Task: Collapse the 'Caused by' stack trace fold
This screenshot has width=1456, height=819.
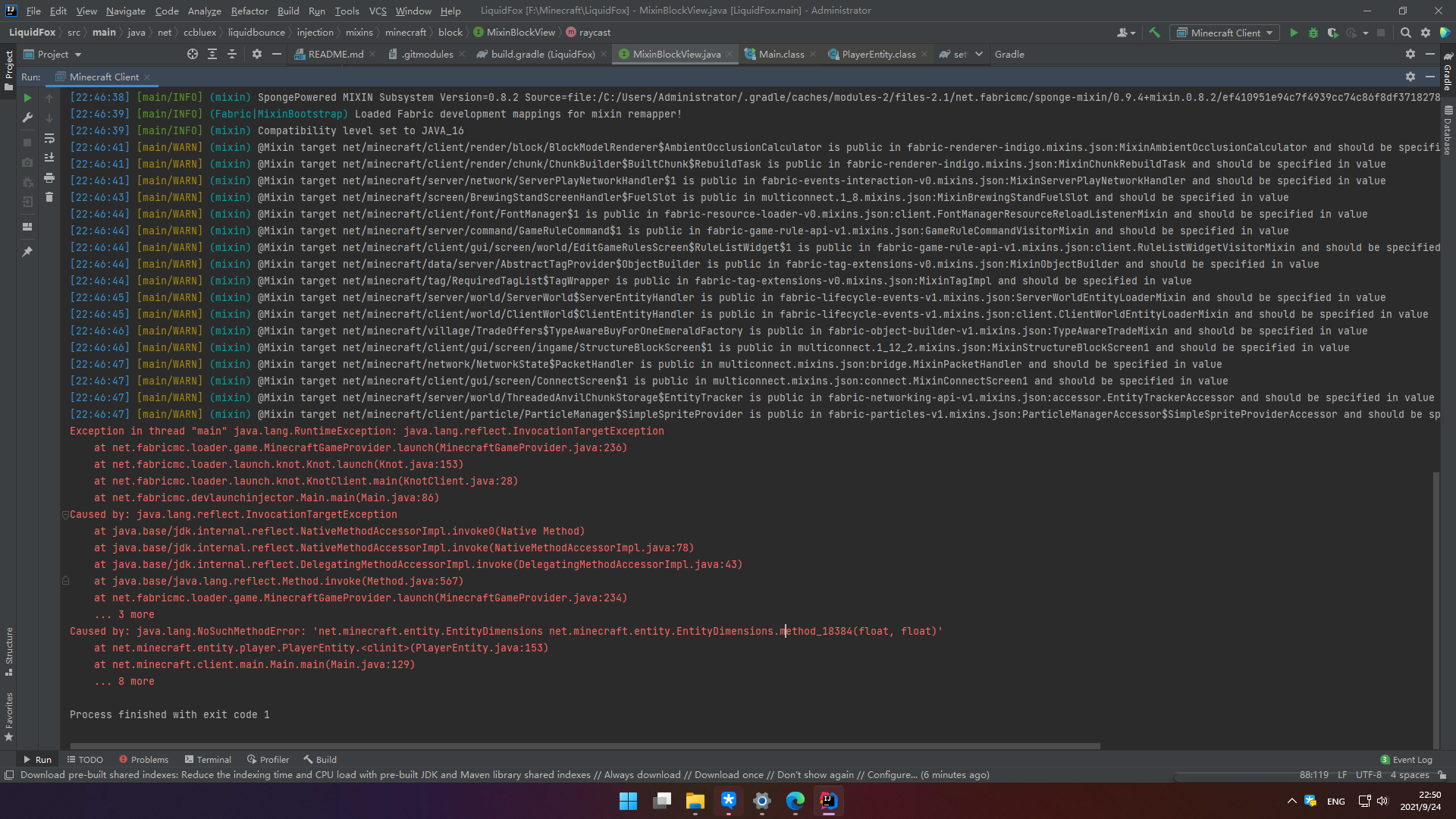Action: [65, 515]
